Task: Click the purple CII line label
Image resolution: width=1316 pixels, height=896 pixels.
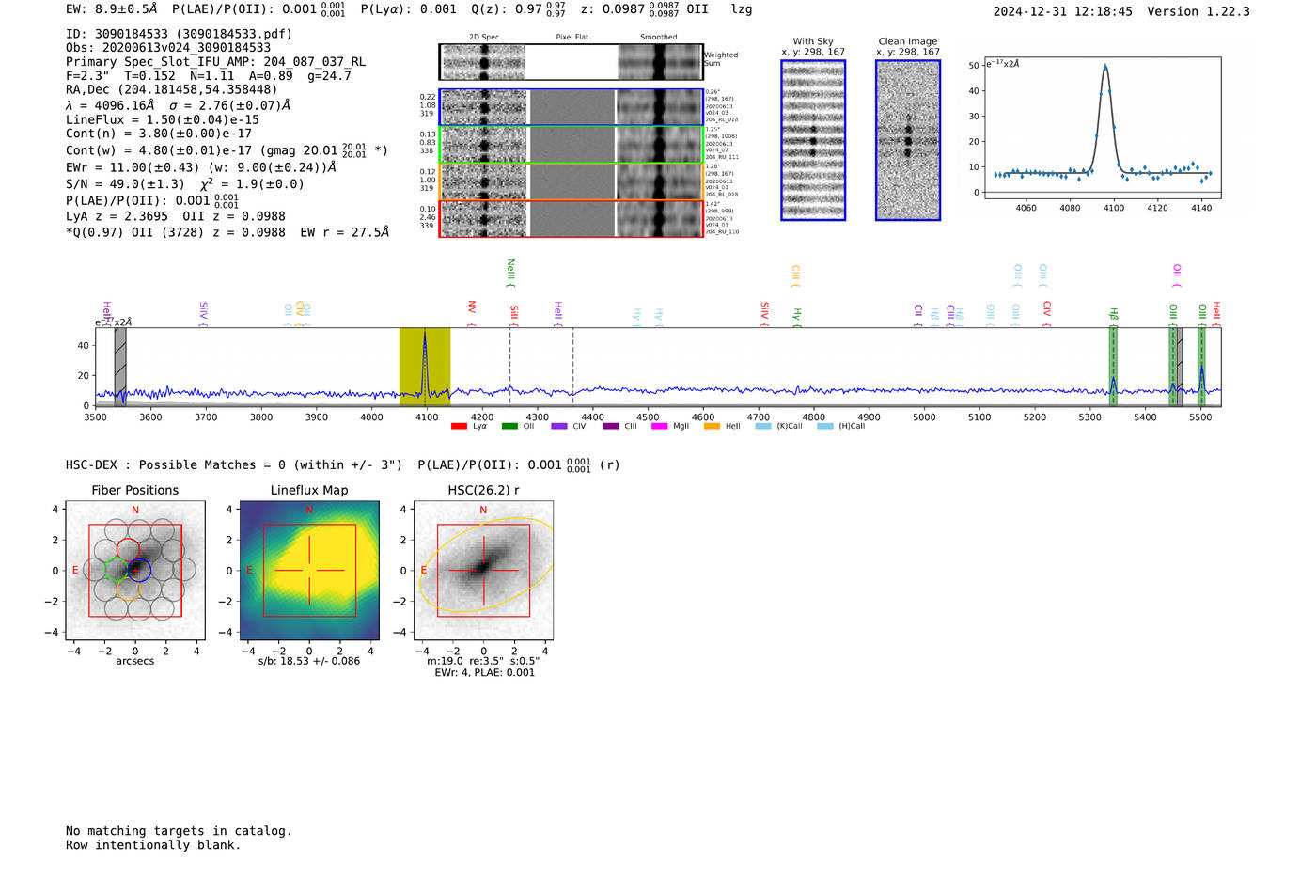Action: point(918,315)
